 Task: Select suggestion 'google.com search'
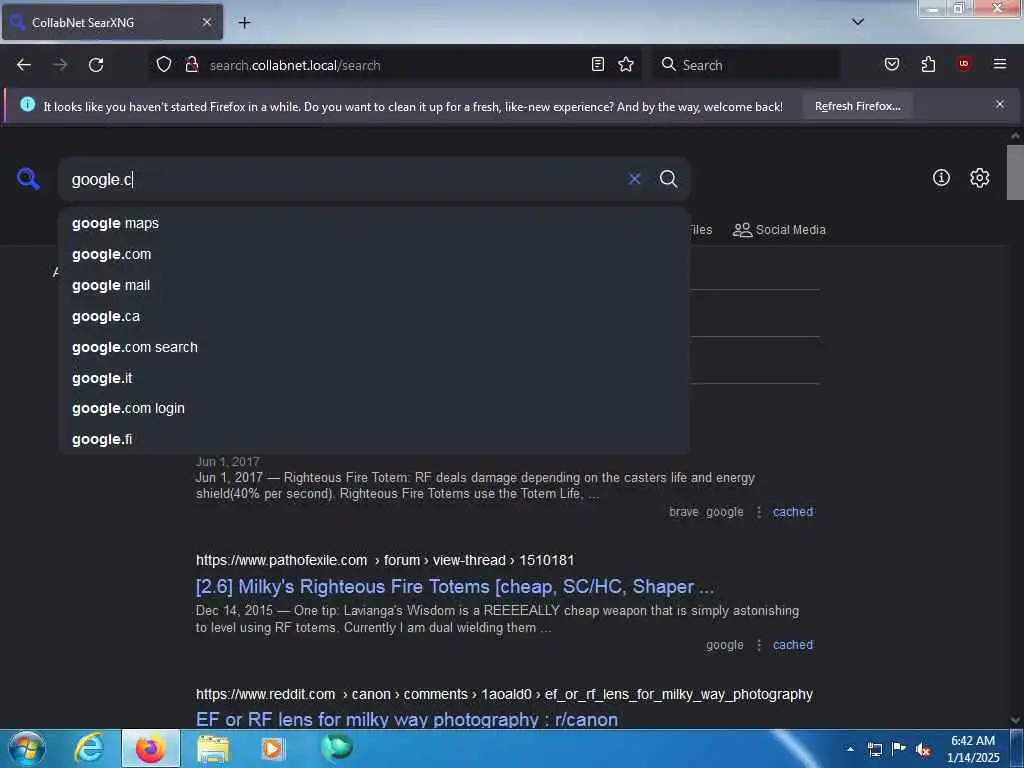click(x=374, y=347)
